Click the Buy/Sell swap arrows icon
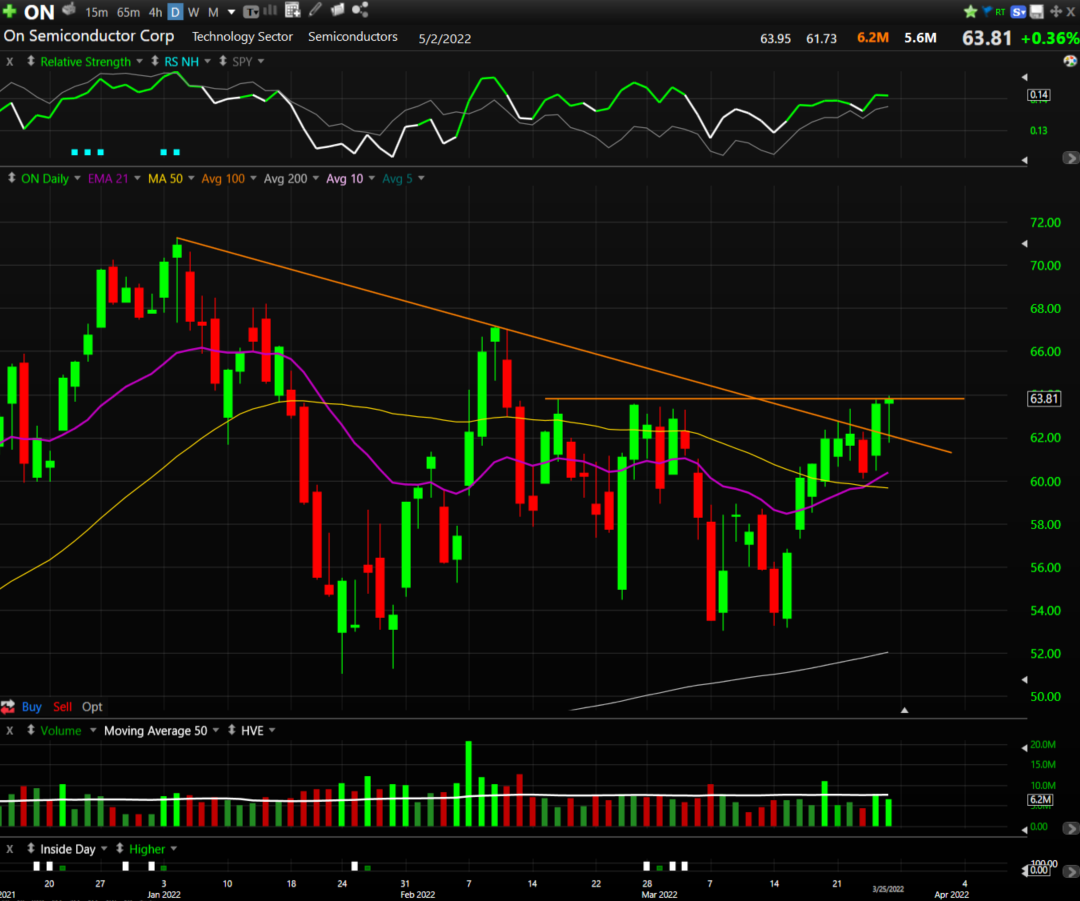 8,707
